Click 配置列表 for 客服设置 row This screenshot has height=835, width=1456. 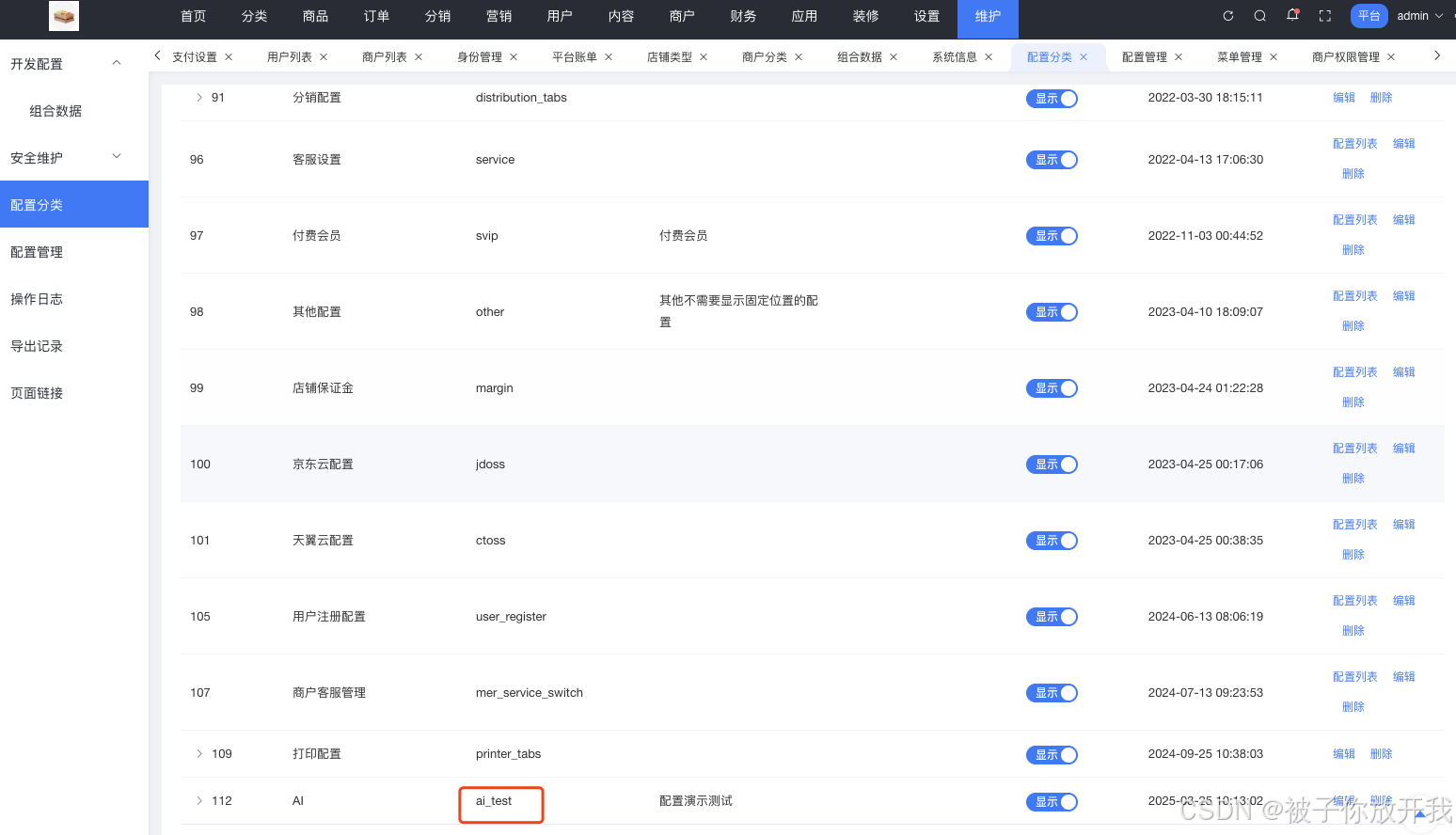(1354, 144)
